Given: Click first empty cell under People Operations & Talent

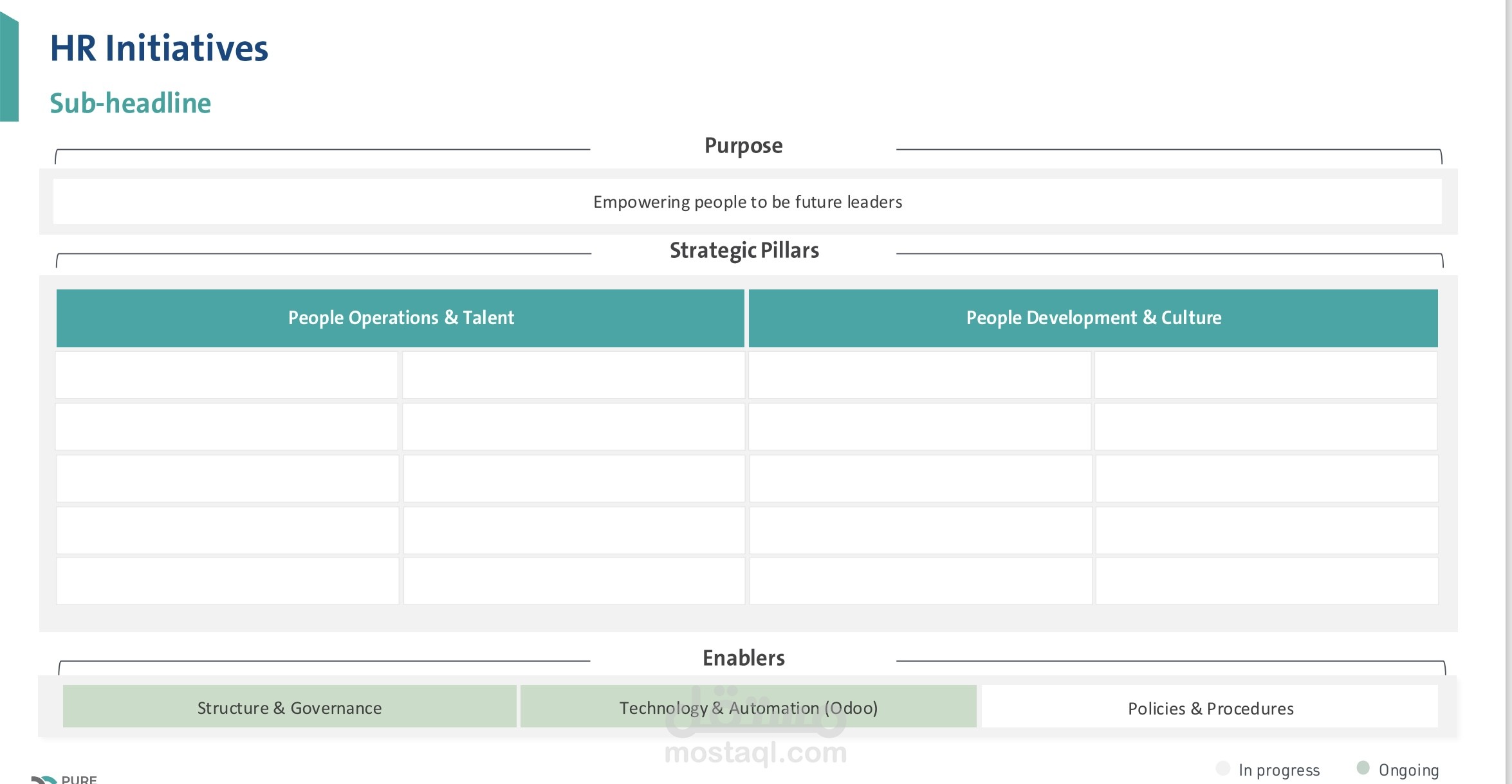Looking at the screenshot, I should [x=226, y=375].
